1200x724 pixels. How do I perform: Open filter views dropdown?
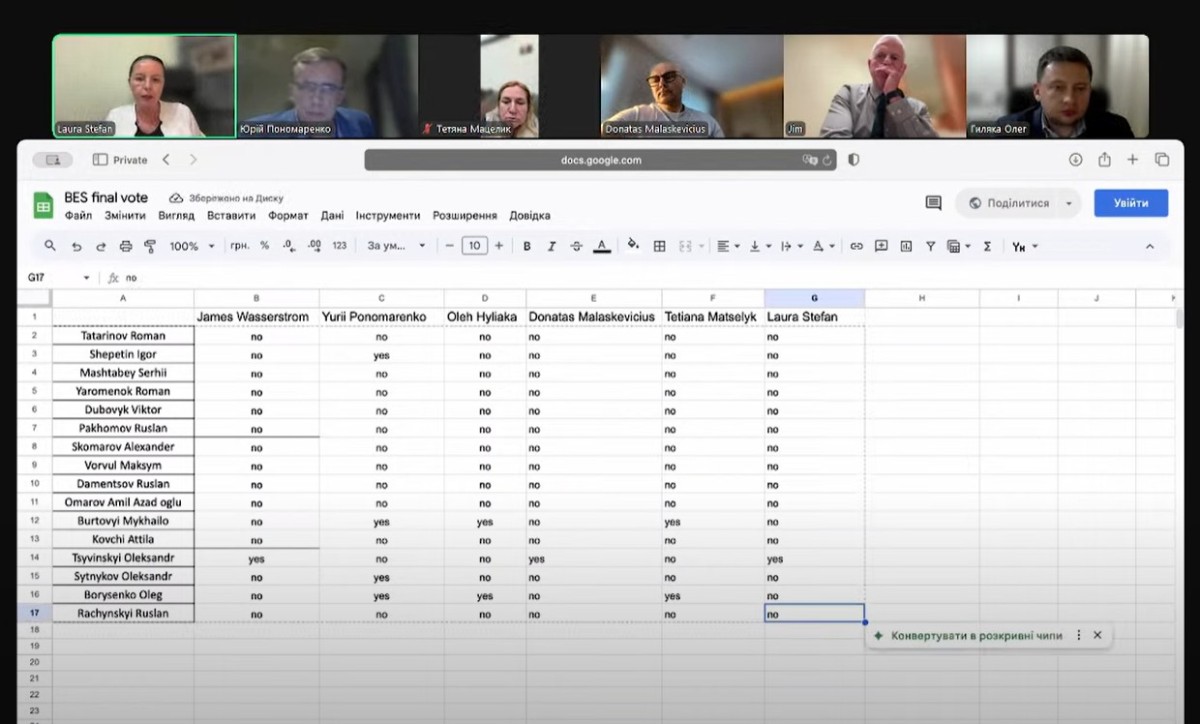coord(958,246)
